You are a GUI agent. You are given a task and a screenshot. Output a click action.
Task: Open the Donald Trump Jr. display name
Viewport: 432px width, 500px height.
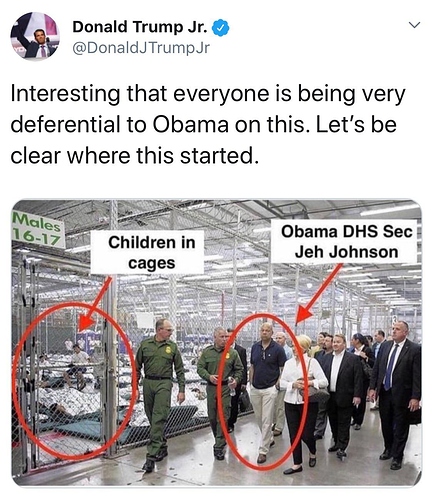coord(140,27)
